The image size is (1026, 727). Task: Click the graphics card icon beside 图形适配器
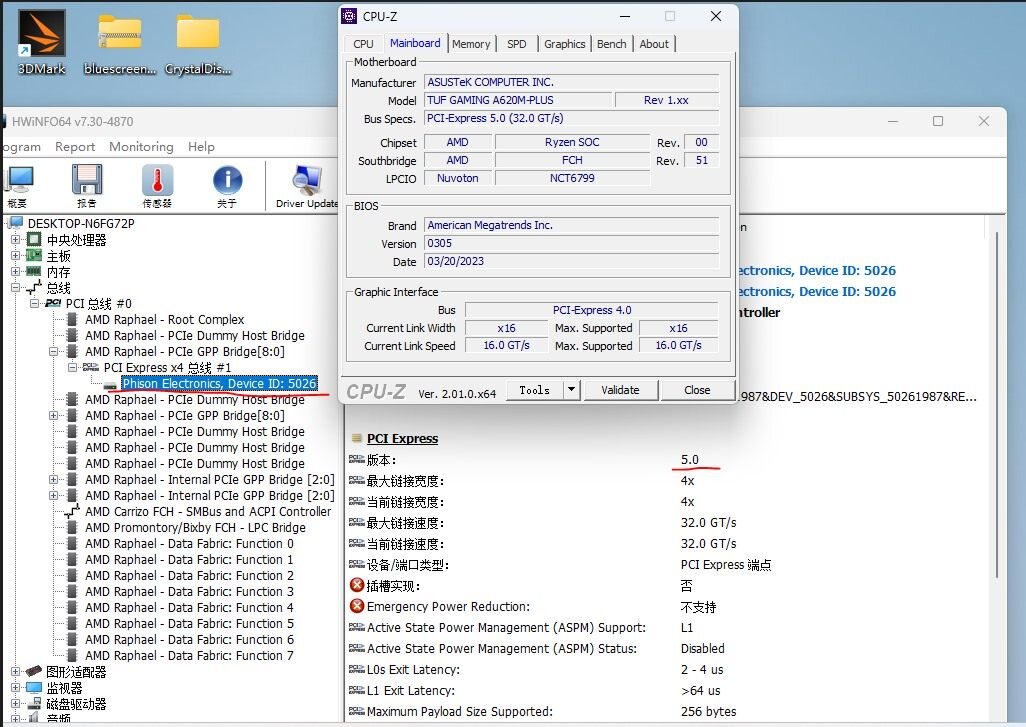[34, 671]
